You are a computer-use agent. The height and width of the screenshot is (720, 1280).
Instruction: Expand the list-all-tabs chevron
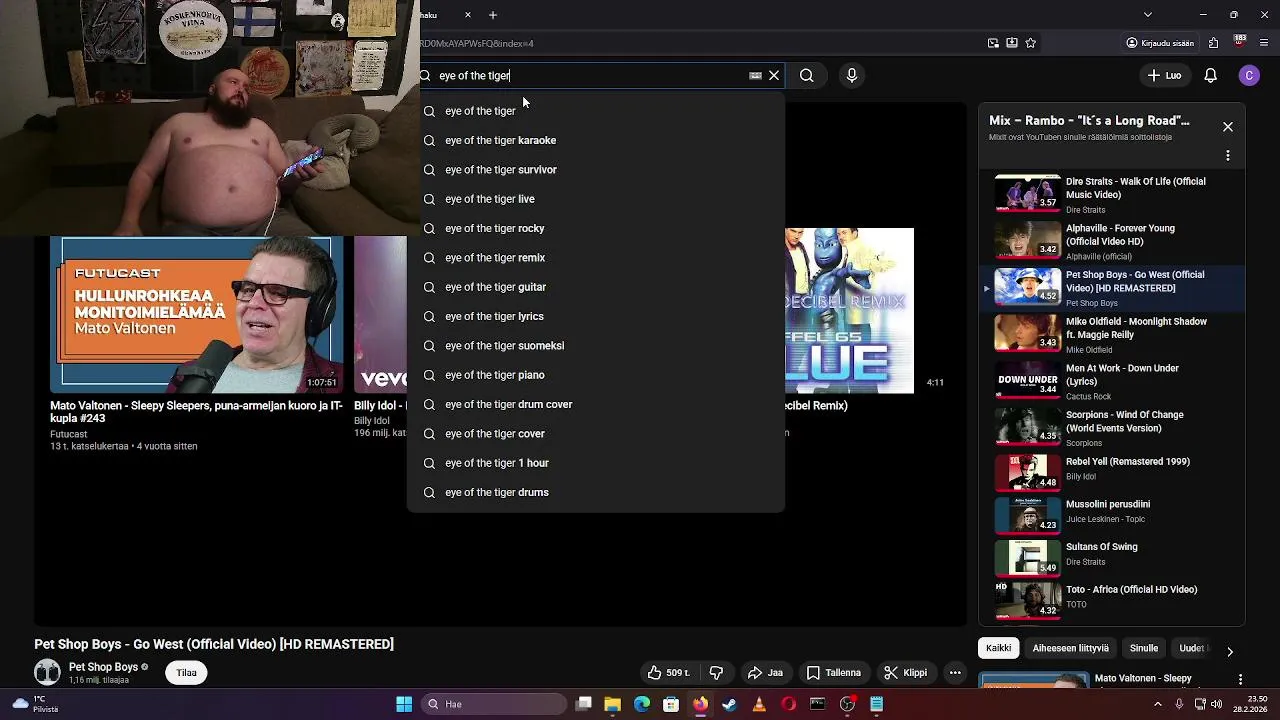(x=1148, y=15)
